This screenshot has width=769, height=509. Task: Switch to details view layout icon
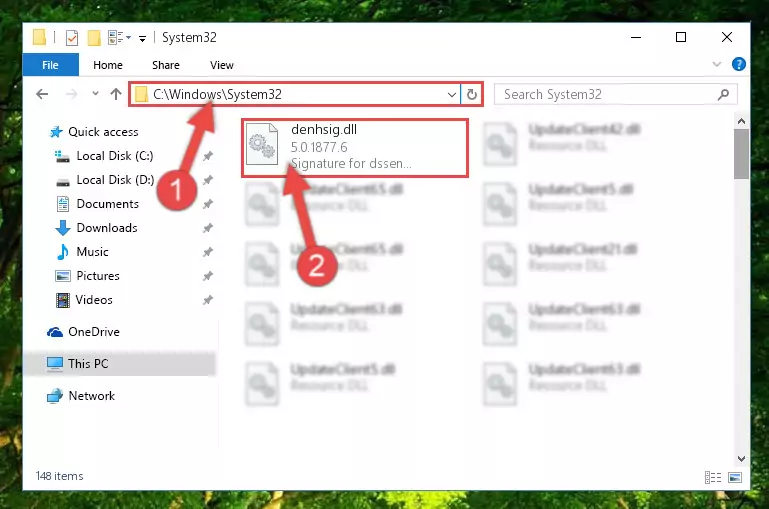713,477
